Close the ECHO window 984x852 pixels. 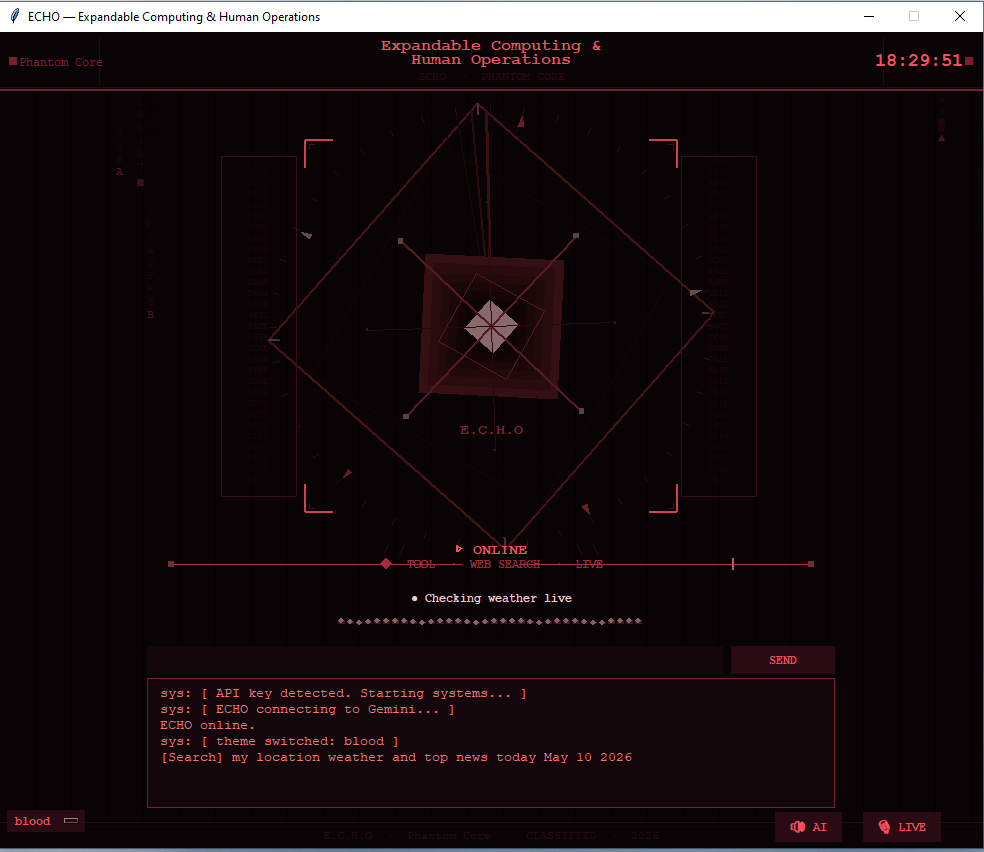[960, 16]
